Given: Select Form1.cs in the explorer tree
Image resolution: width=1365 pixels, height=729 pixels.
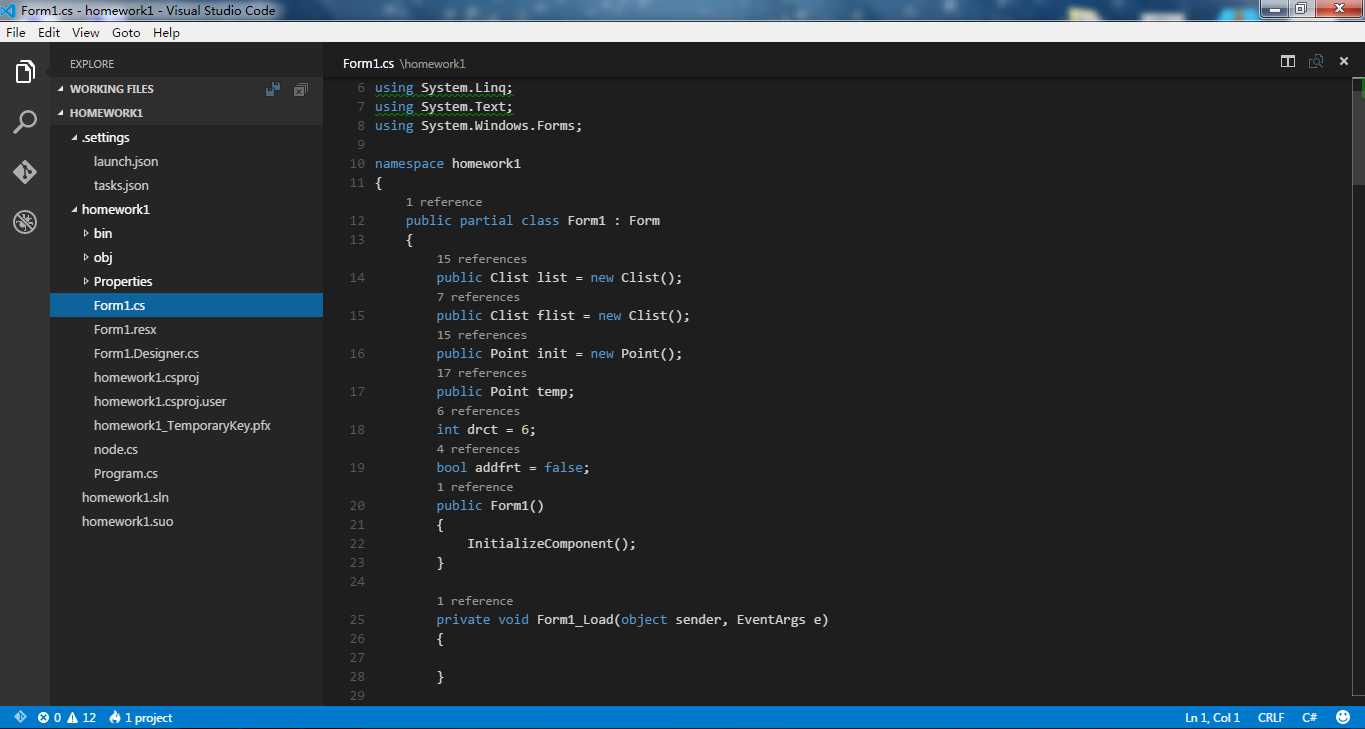Looking at the screenshot, I should click(186, 305).
